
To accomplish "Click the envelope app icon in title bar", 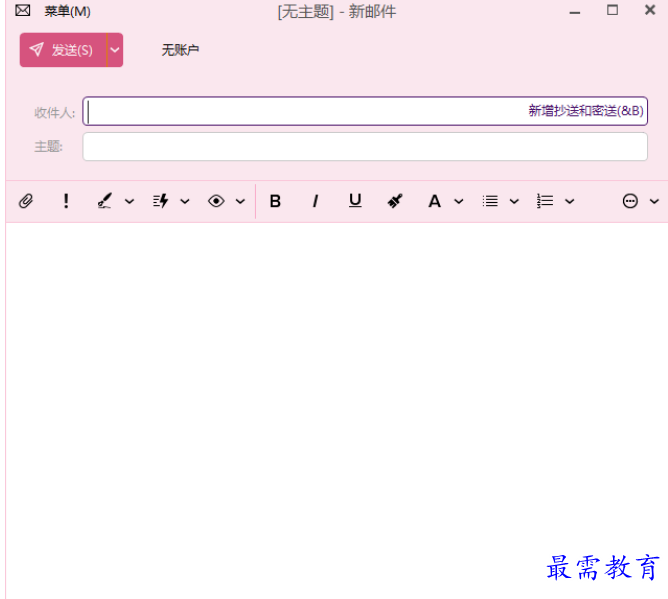I will tap(23, 11).
